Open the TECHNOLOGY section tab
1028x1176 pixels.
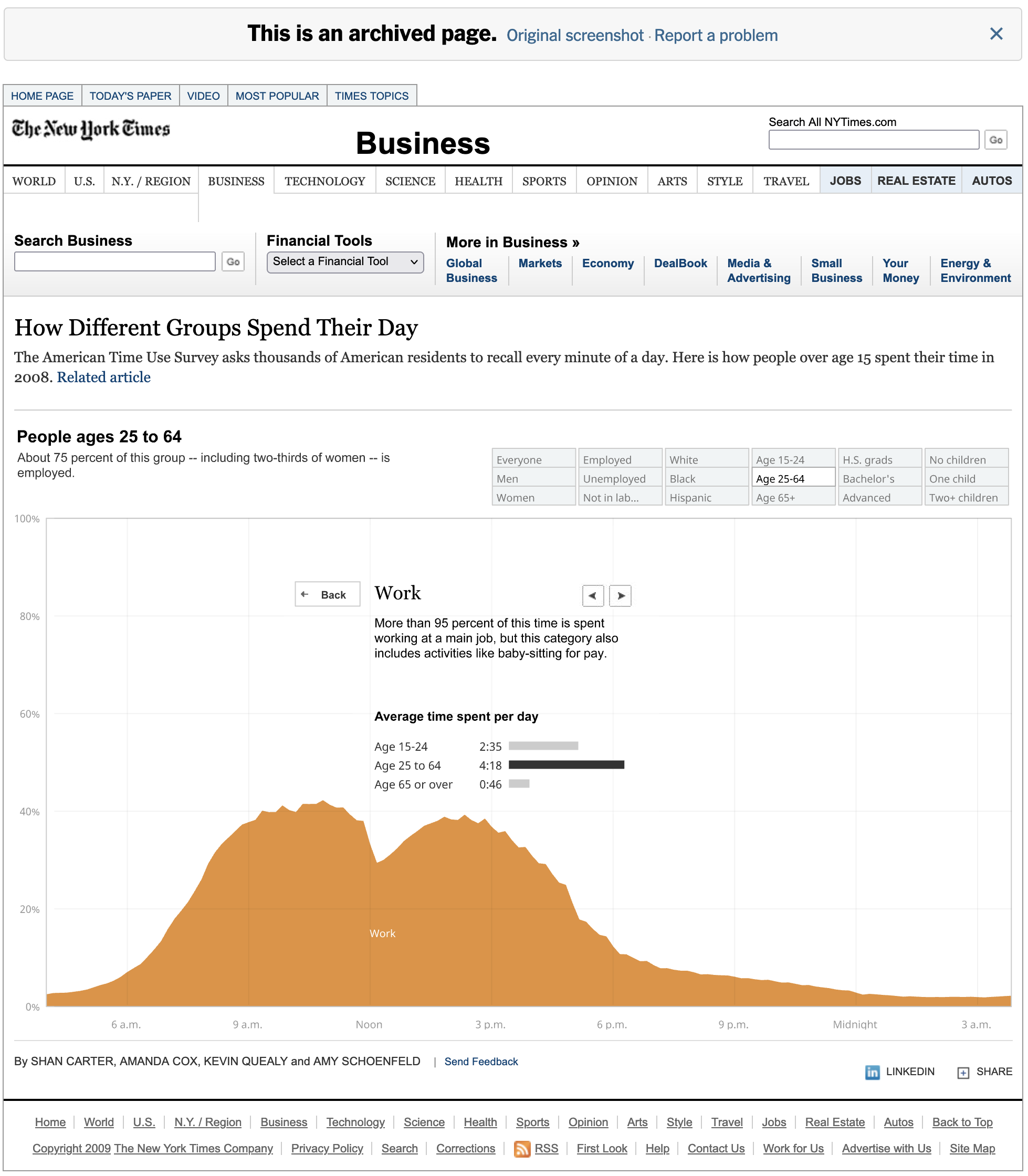pyautogui.click(x=324, y=181)
